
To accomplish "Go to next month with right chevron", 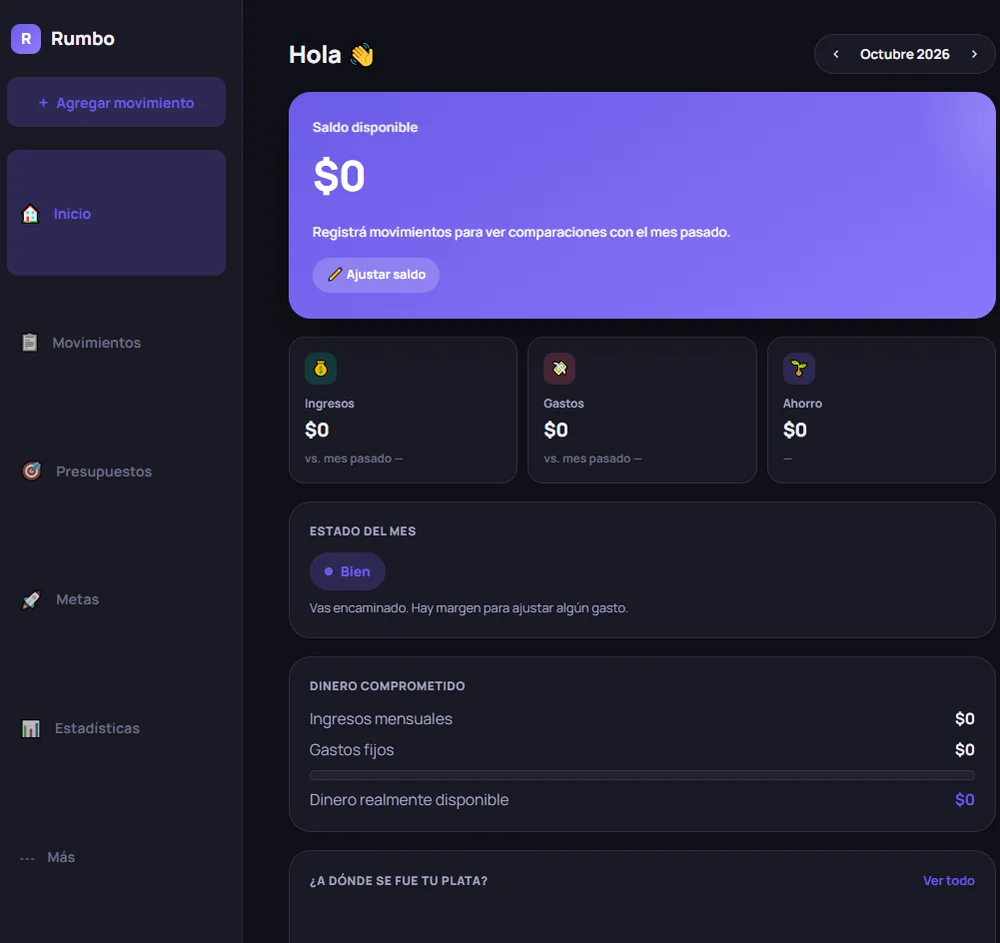I will [x=974, y=54].
